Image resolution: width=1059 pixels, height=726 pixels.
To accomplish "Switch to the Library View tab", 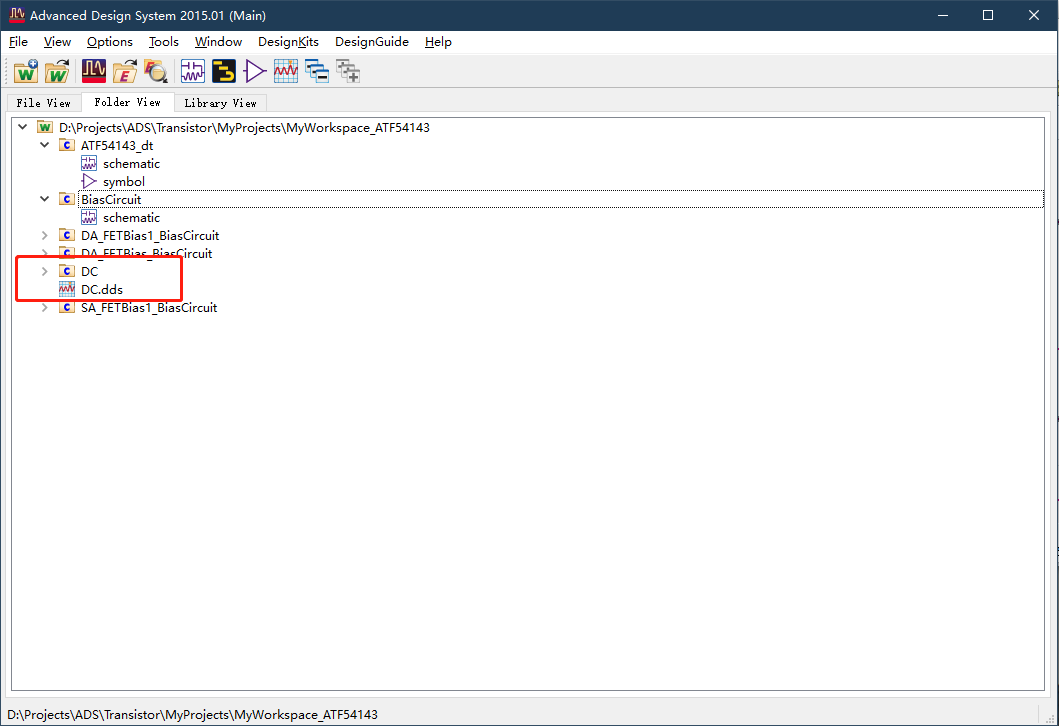I will point(219,102).
